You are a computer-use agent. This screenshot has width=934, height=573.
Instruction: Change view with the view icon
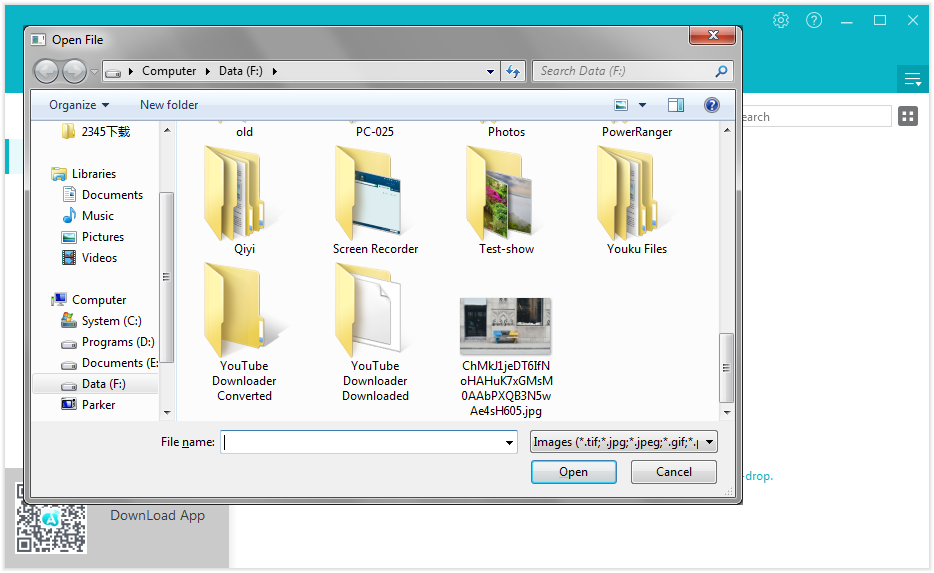[x=621, y=105]
